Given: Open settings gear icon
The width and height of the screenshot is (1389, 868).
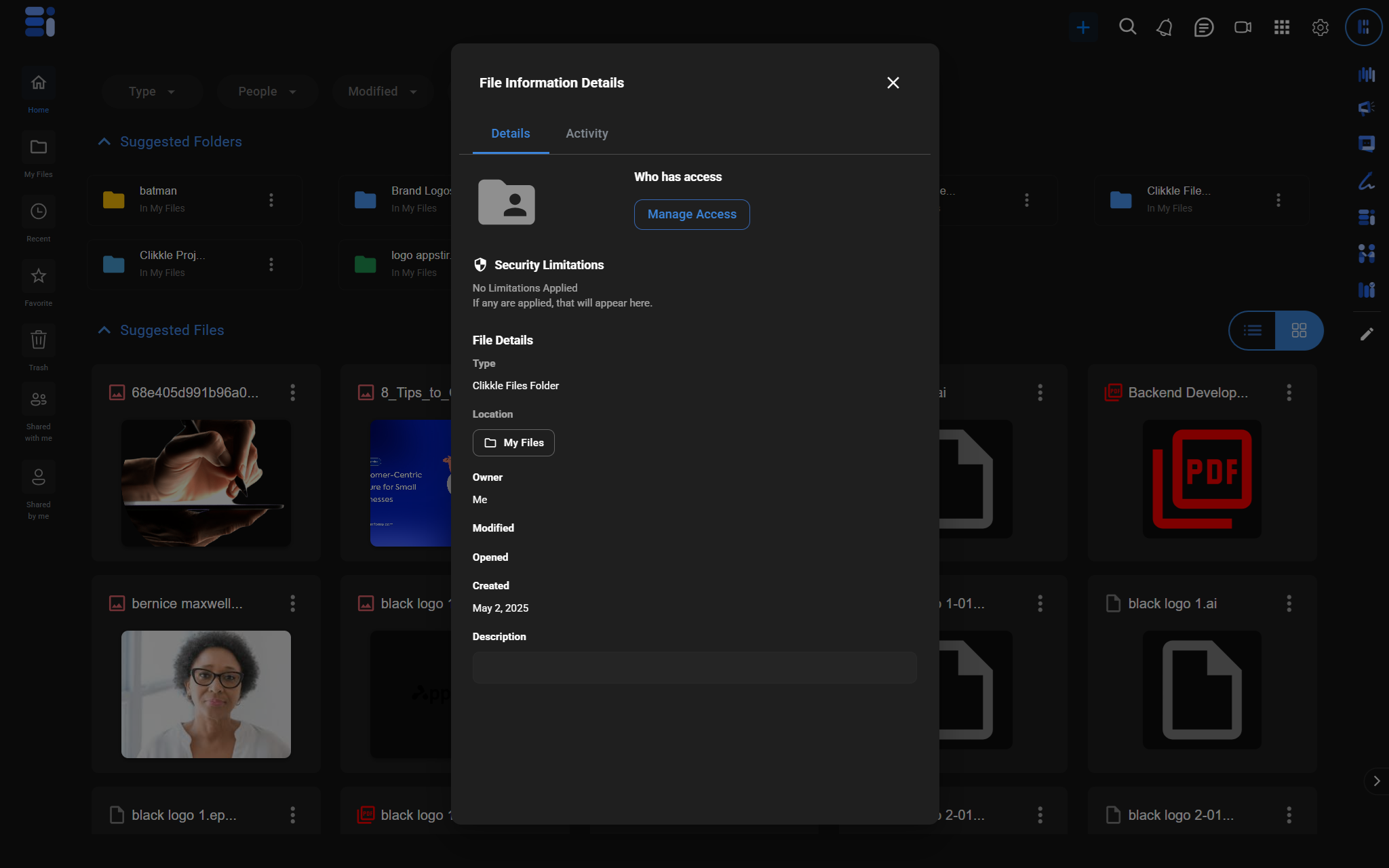Looking at the screenshot, I should tap(1320, 27).
